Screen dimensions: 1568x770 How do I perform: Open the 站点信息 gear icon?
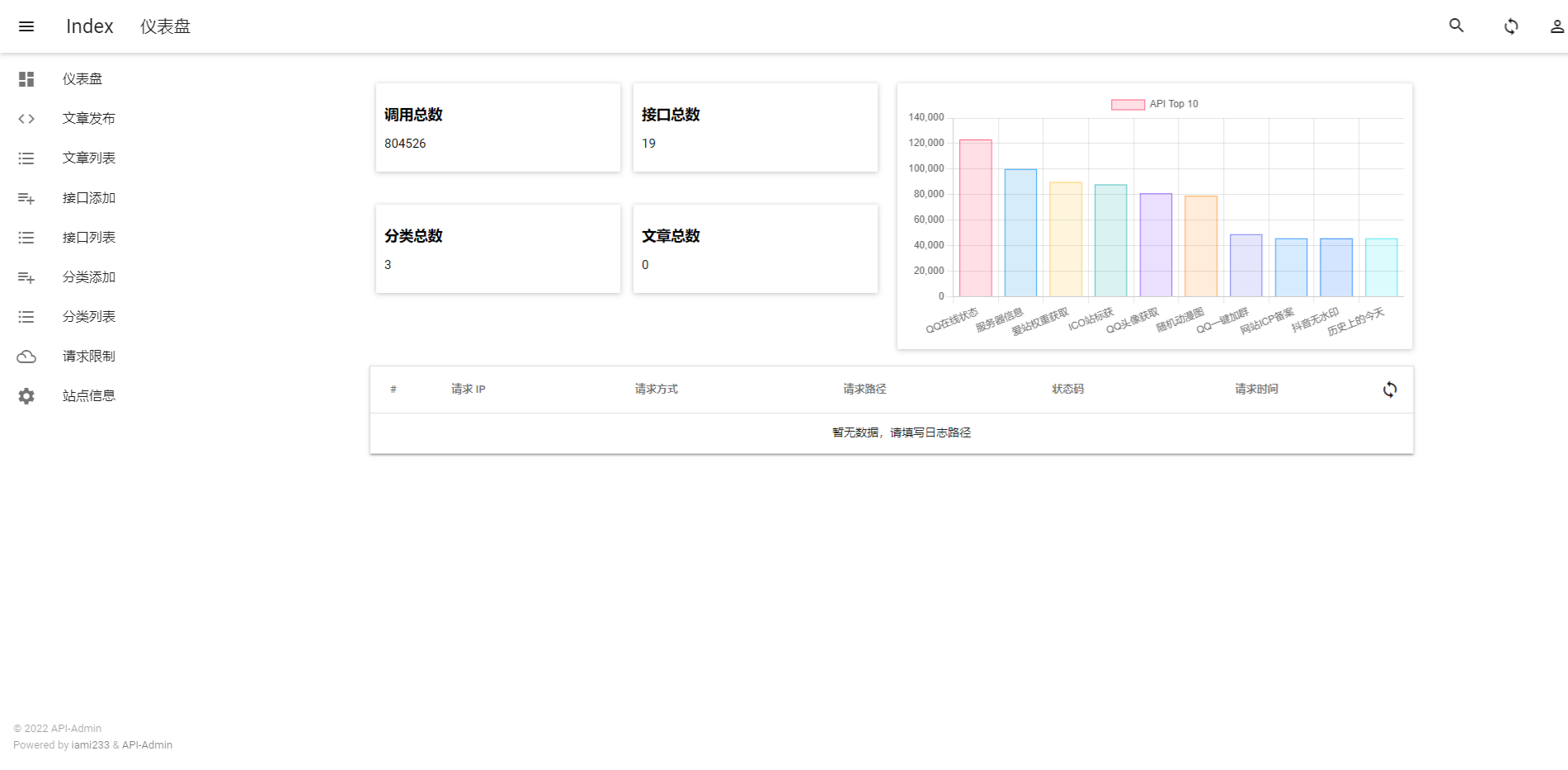click(x=26, y=395)
